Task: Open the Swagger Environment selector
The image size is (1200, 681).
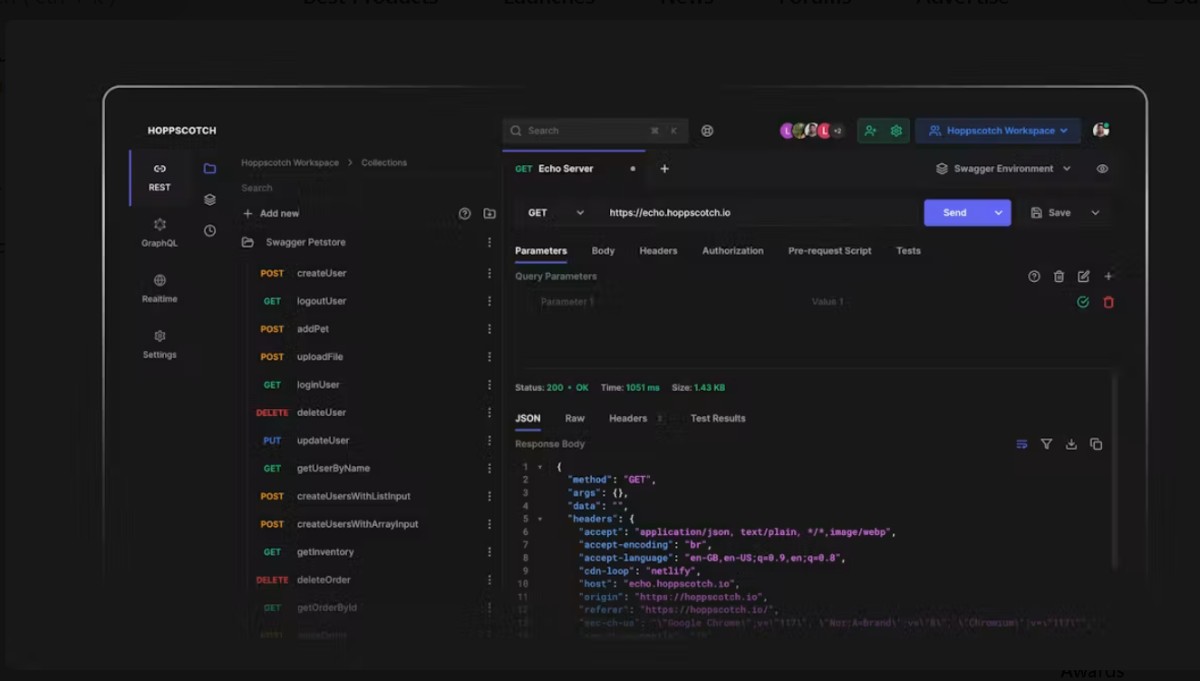Action: (1003, 169)
